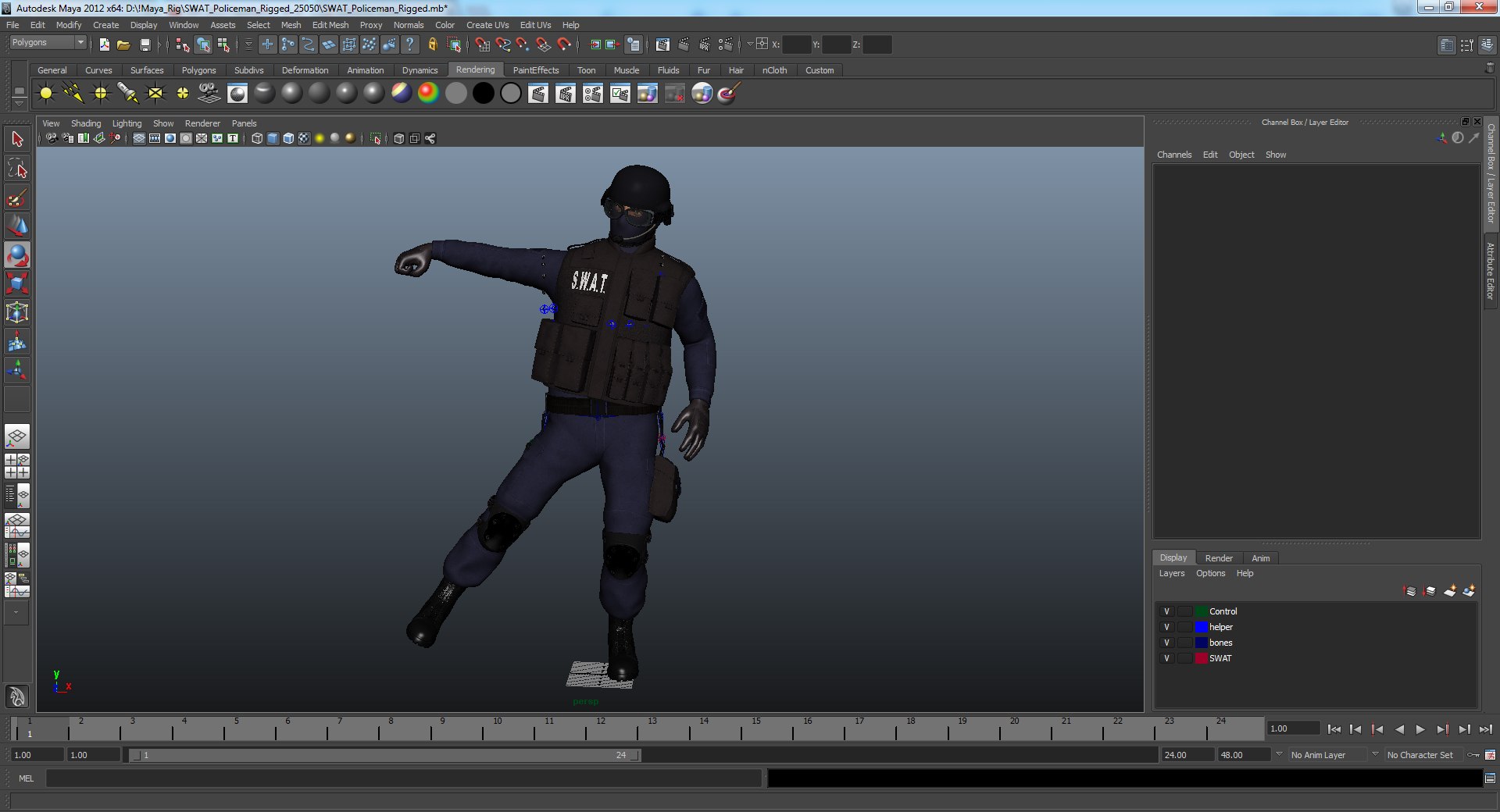Click the blue sphere tool in the left toolbox
Viewport: 1500px width, 812px height.
coord(17,255)
